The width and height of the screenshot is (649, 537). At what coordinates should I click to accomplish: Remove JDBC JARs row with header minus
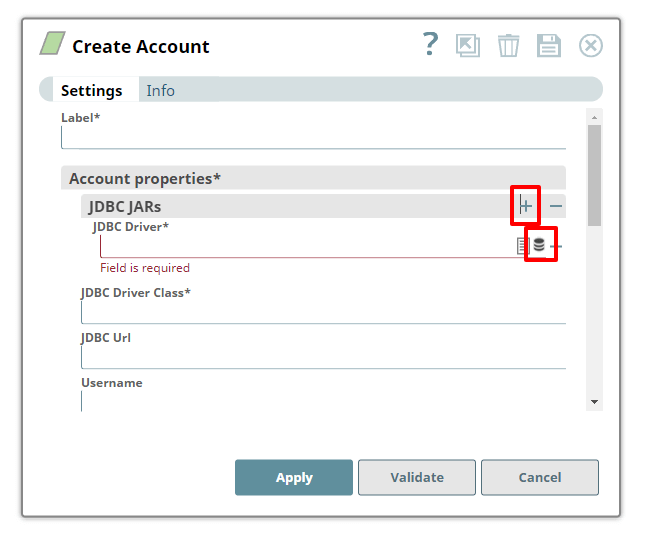point(556,206)
